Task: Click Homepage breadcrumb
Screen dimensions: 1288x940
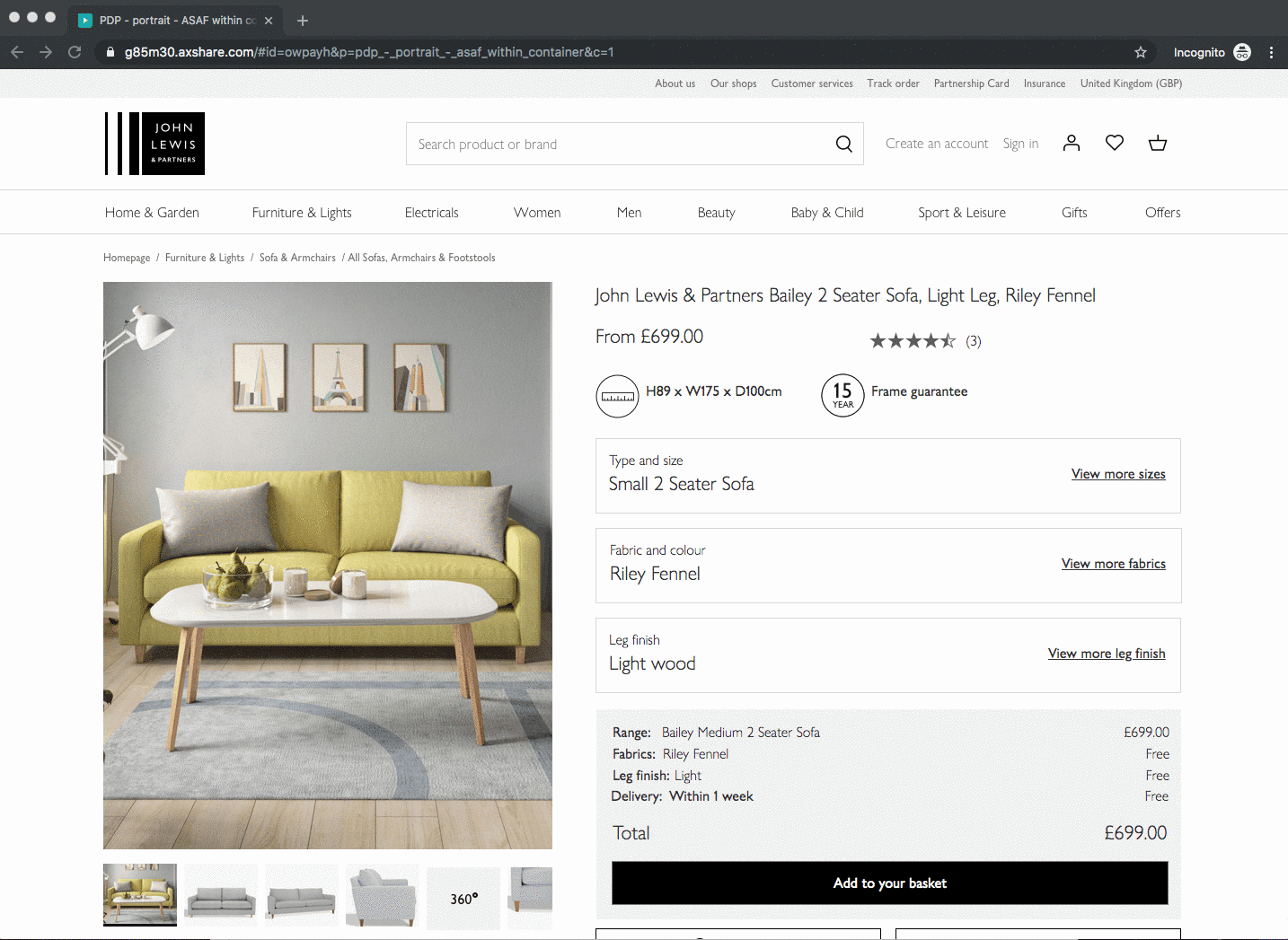Action: click(x=127, y=258)
